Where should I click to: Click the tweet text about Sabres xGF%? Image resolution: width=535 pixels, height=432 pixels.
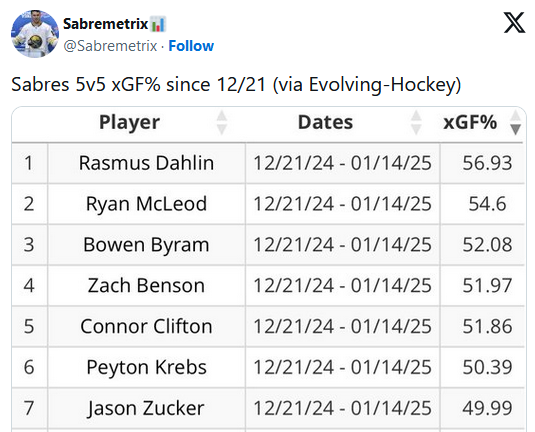[236, 85]
